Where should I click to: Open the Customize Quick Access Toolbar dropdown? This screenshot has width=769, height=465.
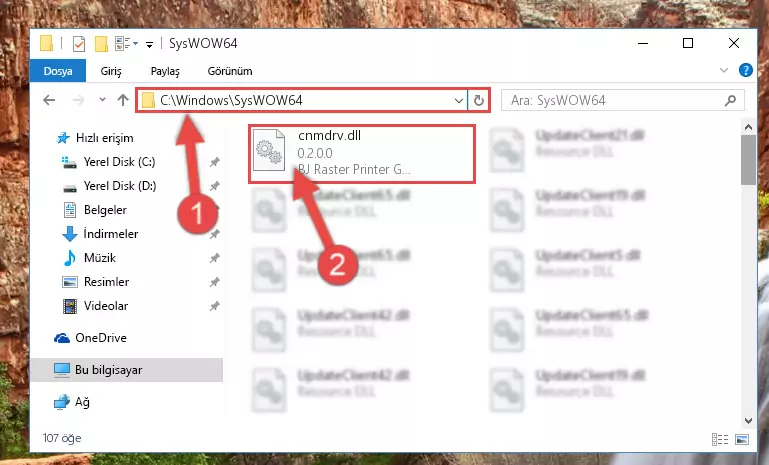149,45
